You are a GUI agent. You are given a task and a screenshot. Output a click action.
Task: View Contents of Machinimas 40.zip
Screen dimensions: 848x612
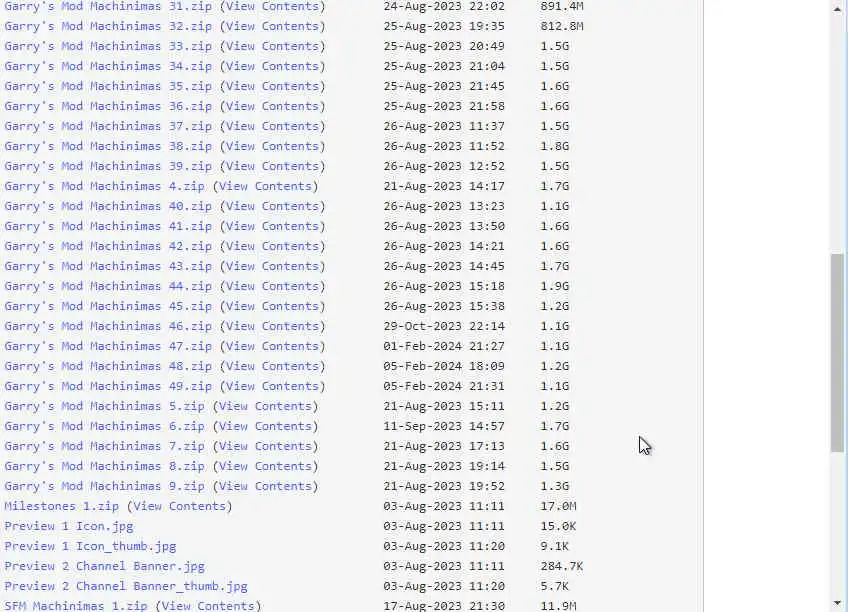[273, 207]
